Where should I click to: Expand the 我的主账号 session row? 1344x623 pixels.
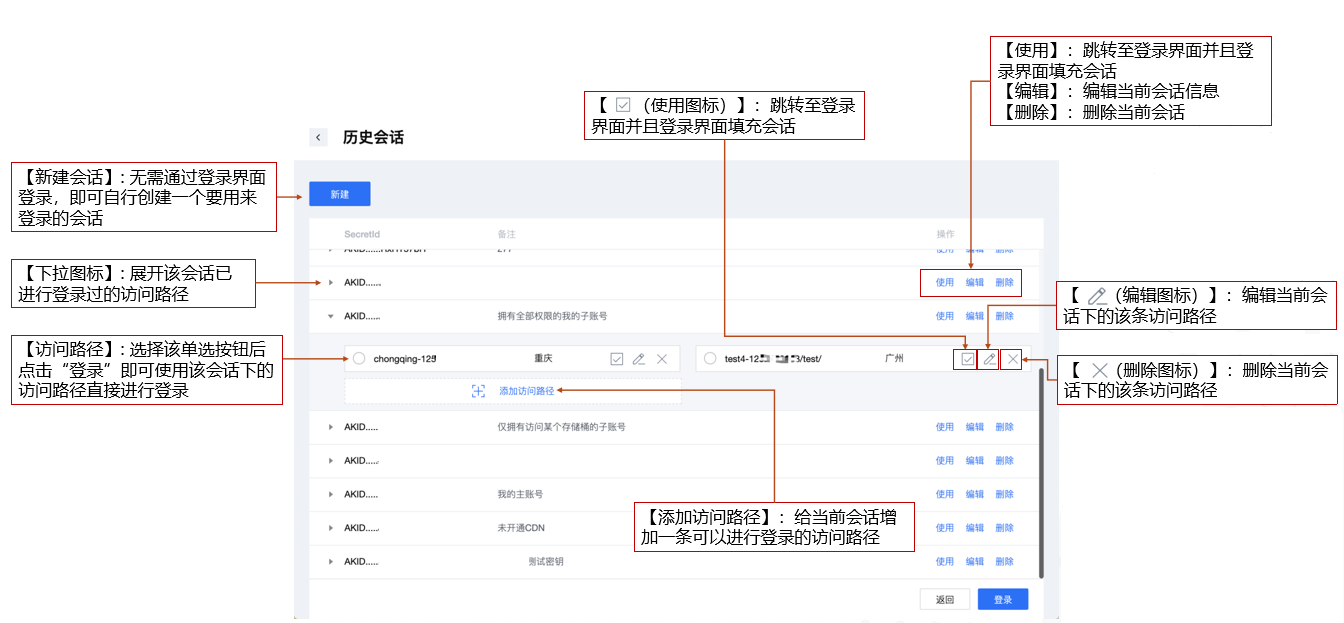point(331,494)
